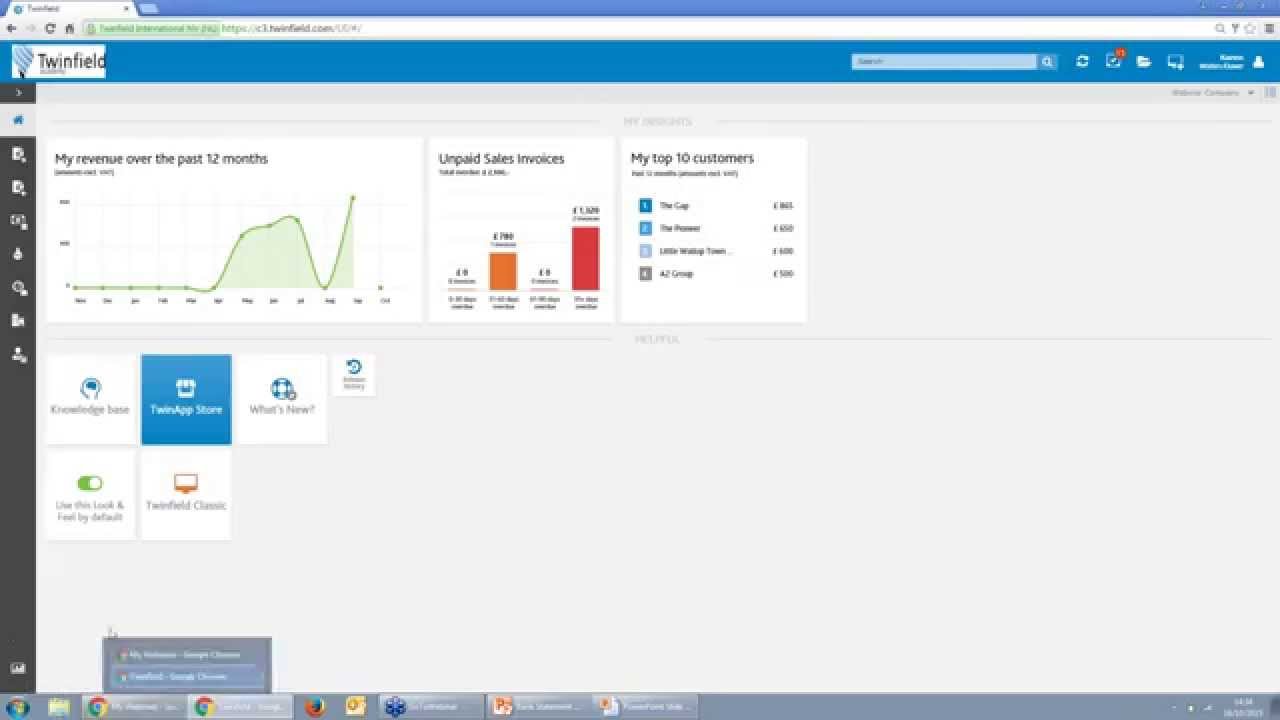Image resolution: width=1280 pixels, height=720 pixels.
Task: Open the chart icon at the sidebar bottom
Action: [18, 668]
